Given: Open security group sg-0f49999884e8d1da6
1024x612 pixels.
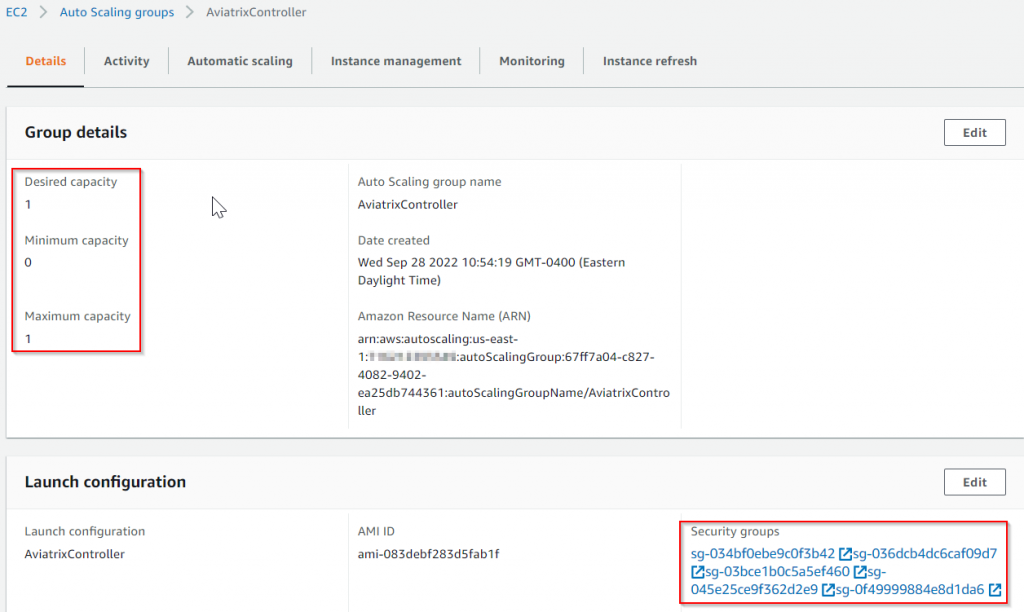Looking at the screenshot, I should pos(910,590).
